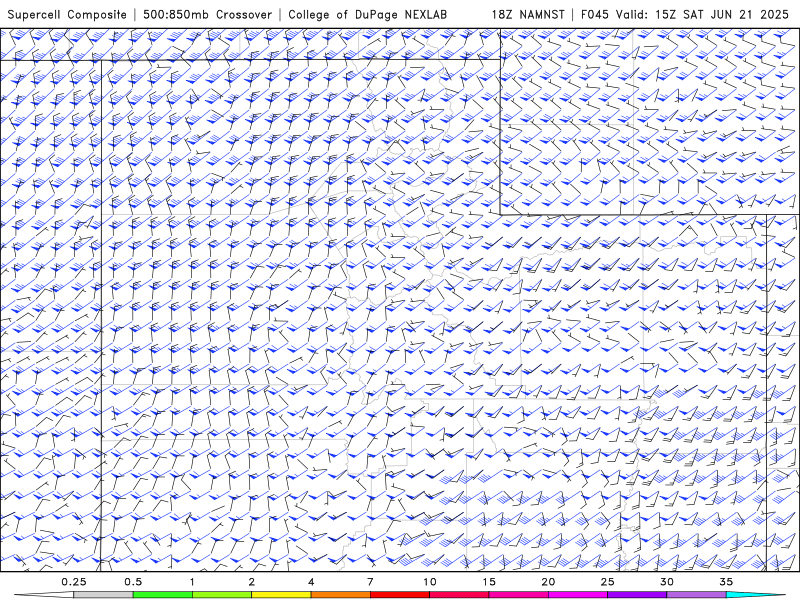Click the '18Z NAMNST' model run label
This screenshot has width=800, height=600.
click(528, 15)
